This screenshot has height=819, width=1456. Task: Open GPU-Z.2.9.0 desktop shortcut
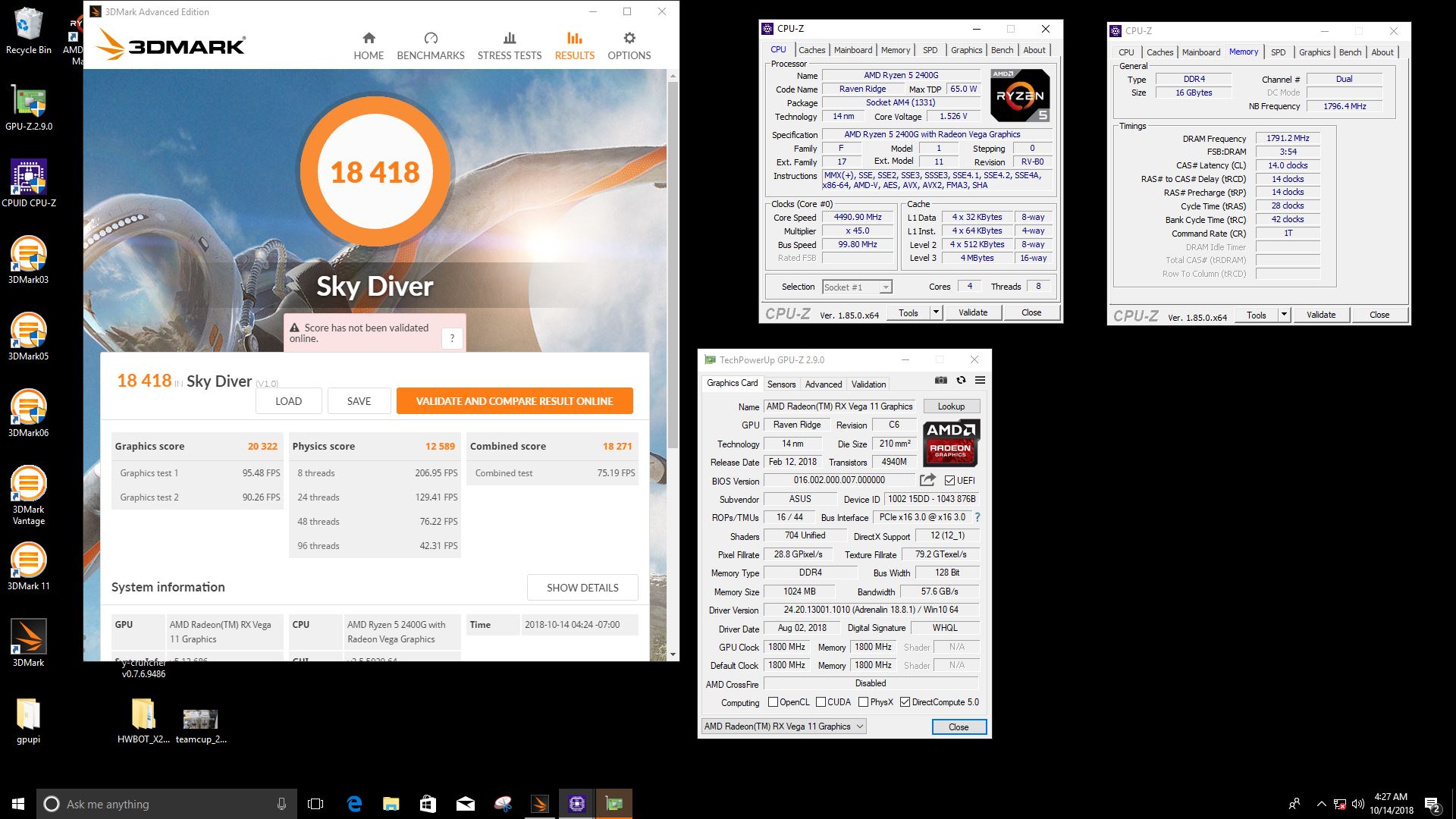click(28, 108)
